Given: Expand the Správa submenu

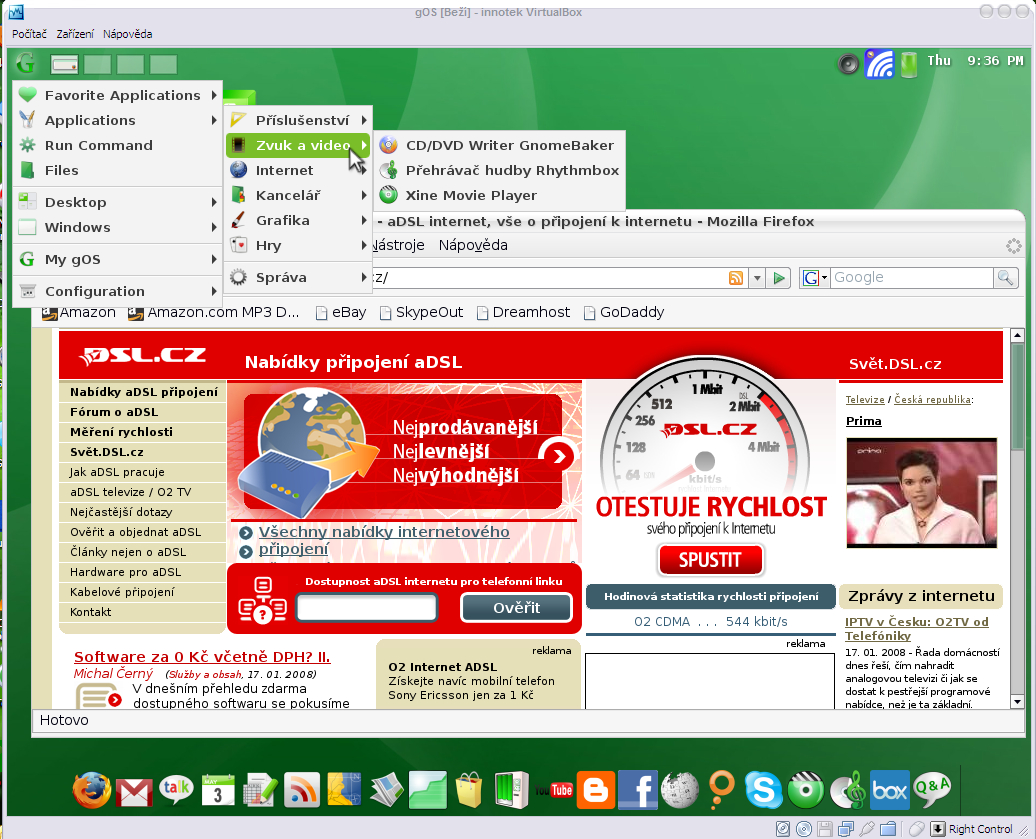Looking at the screenshot, I should pos(299,277).
